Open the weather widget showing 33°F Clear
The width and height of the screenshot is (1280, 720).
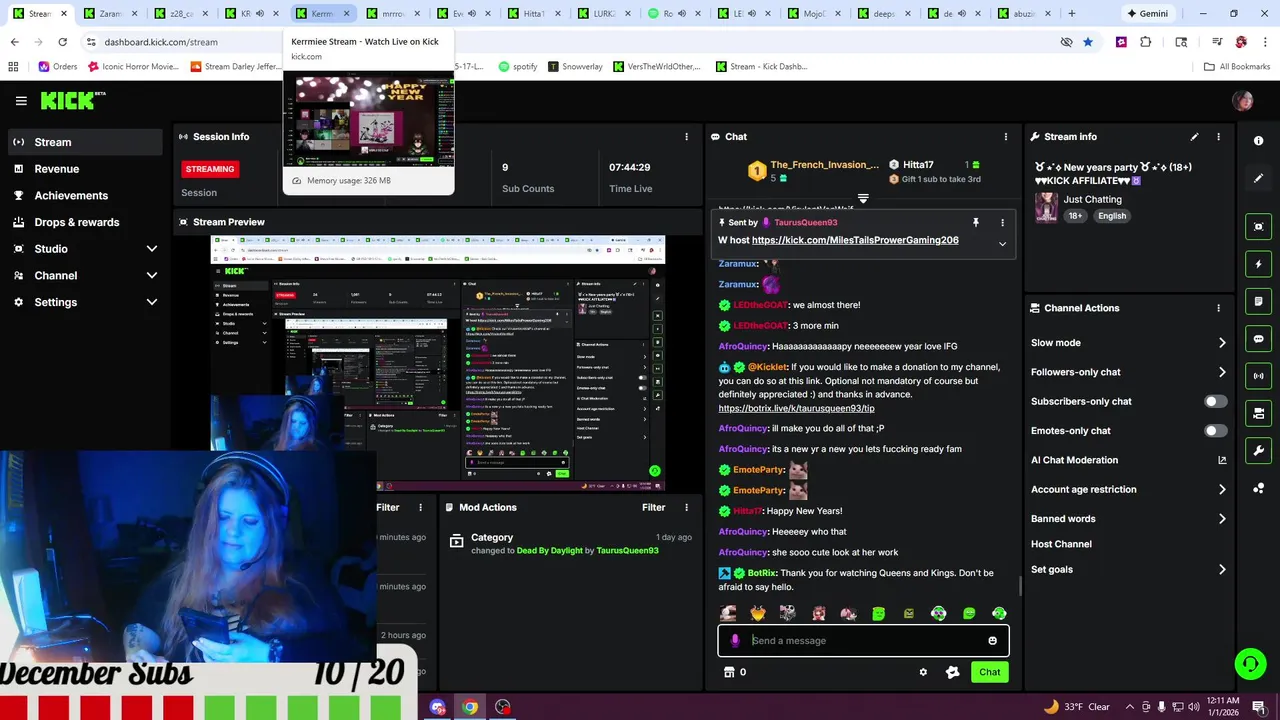pos(1076,707)
